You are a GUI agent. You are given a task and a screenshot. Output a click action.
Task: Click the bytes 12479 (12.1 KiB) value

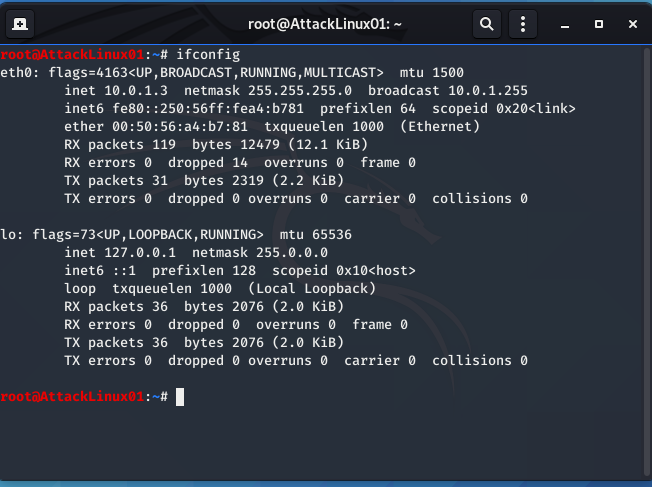[280, 144]
